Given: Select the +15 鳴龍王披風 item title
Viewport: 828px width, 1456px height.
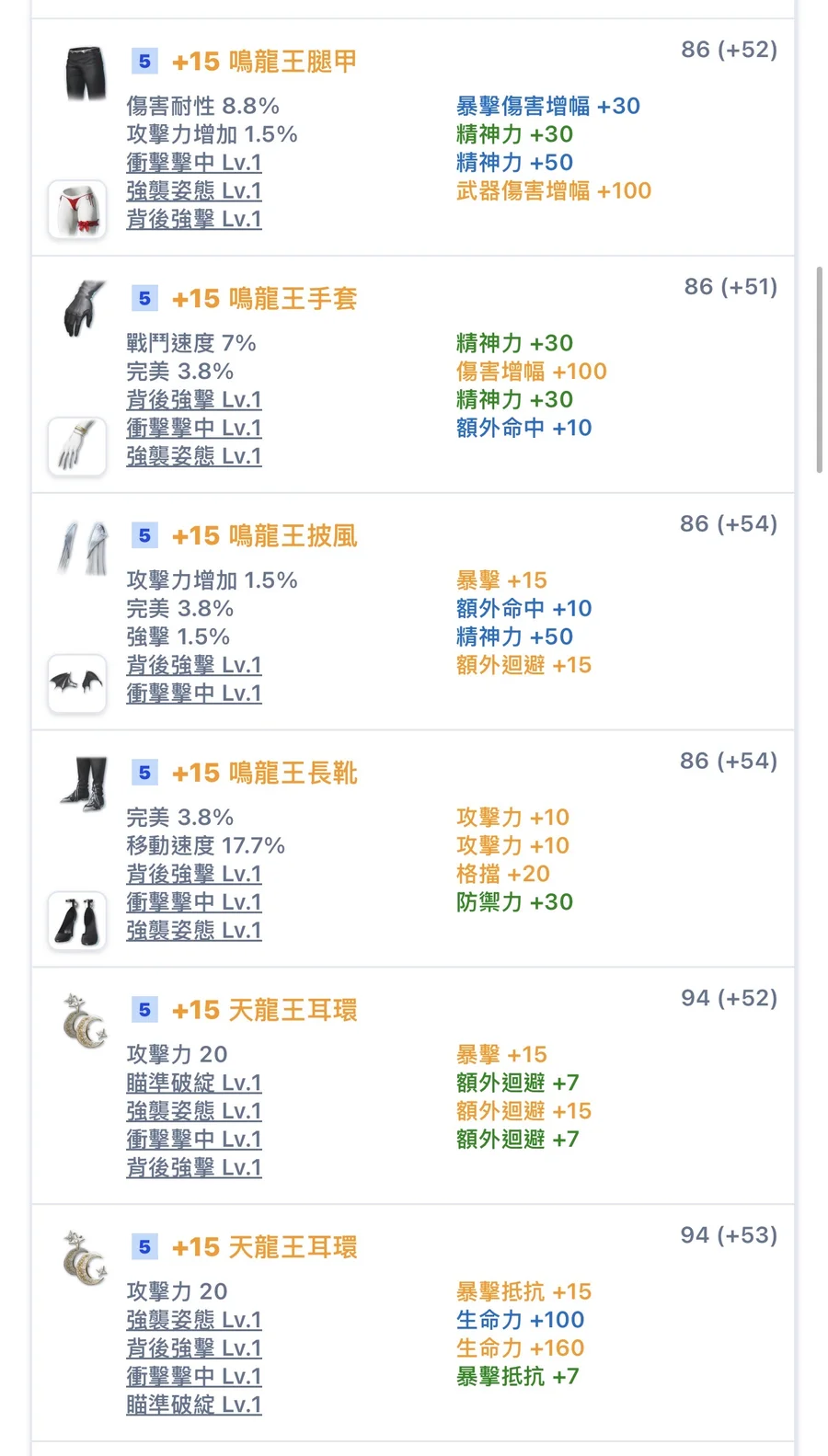Looking at the screenshot, I should coord(265,536).
